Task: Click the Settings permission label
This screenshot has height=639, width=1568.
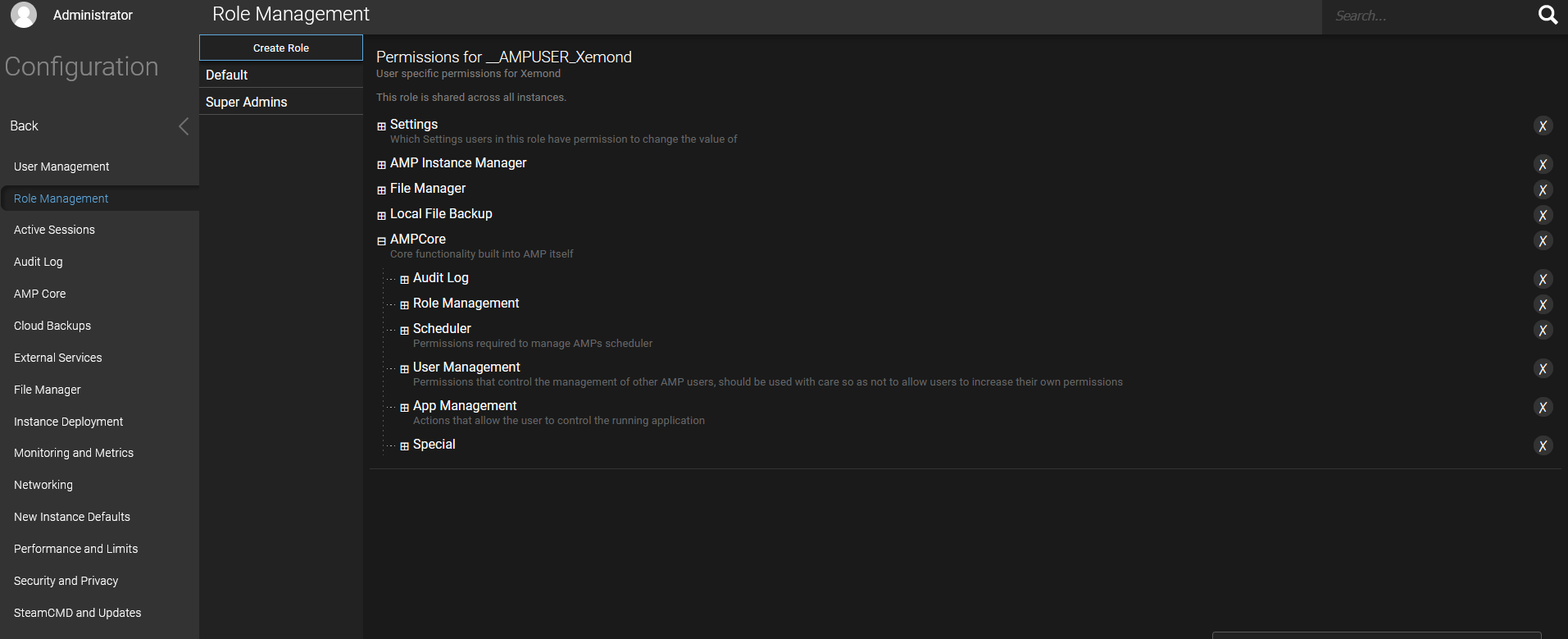Action: coord(414,125)
